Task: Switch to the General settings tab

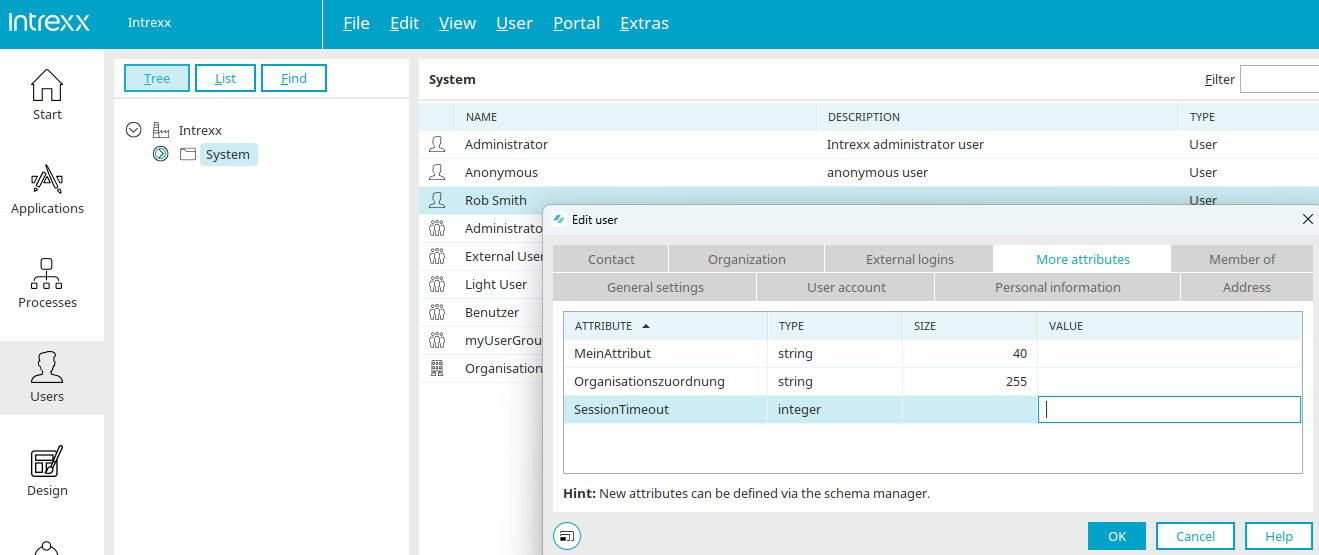Action: [x=655, y=287]
